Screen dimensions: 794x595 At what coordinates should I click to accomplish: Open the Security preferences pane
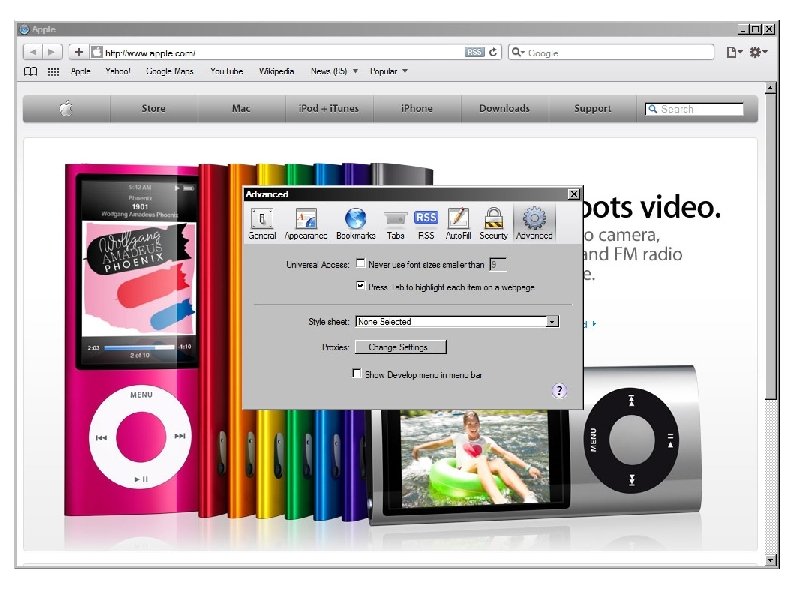(493, 223)
